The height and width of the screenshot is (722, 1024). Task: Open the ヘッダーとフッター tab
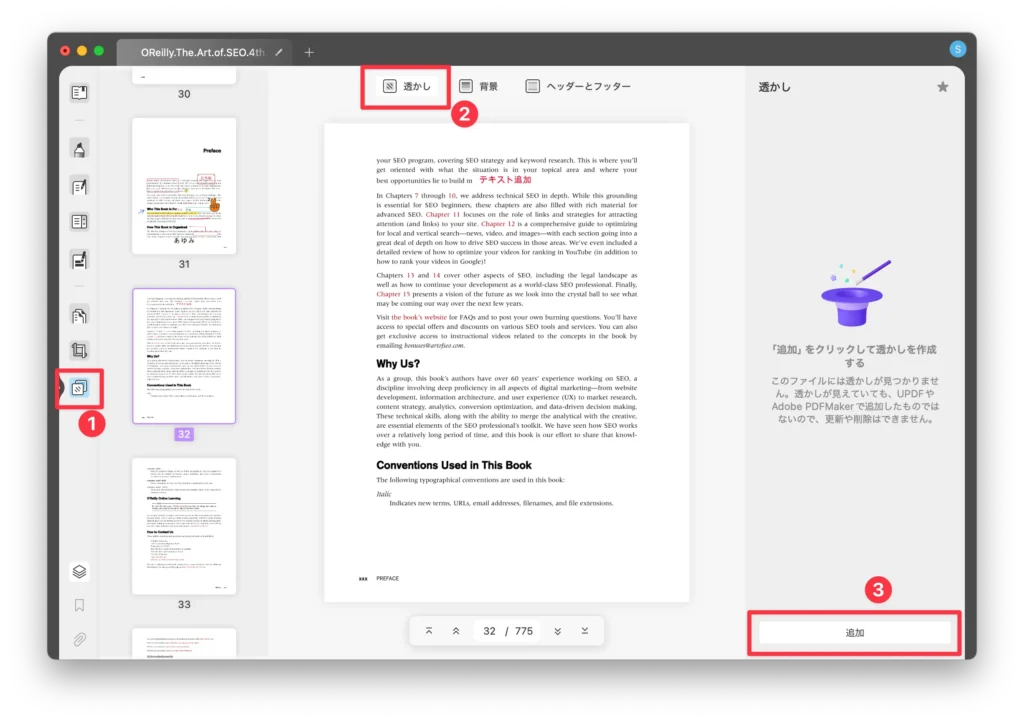pos(578,87)
